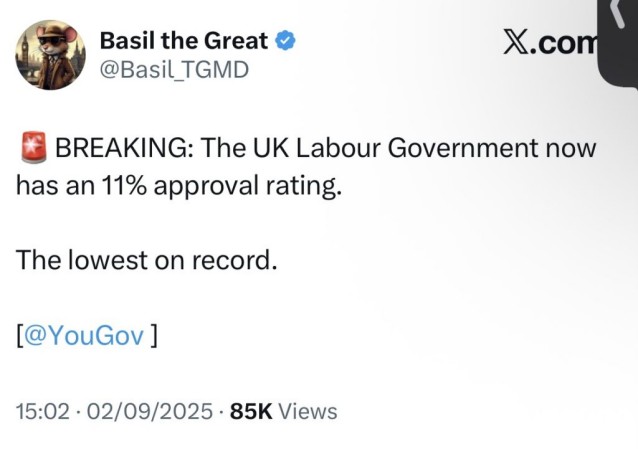The image size is (638, 449).
Task: Click the 'The lowest on record.' sentence
Action: [x=147, y=260]
